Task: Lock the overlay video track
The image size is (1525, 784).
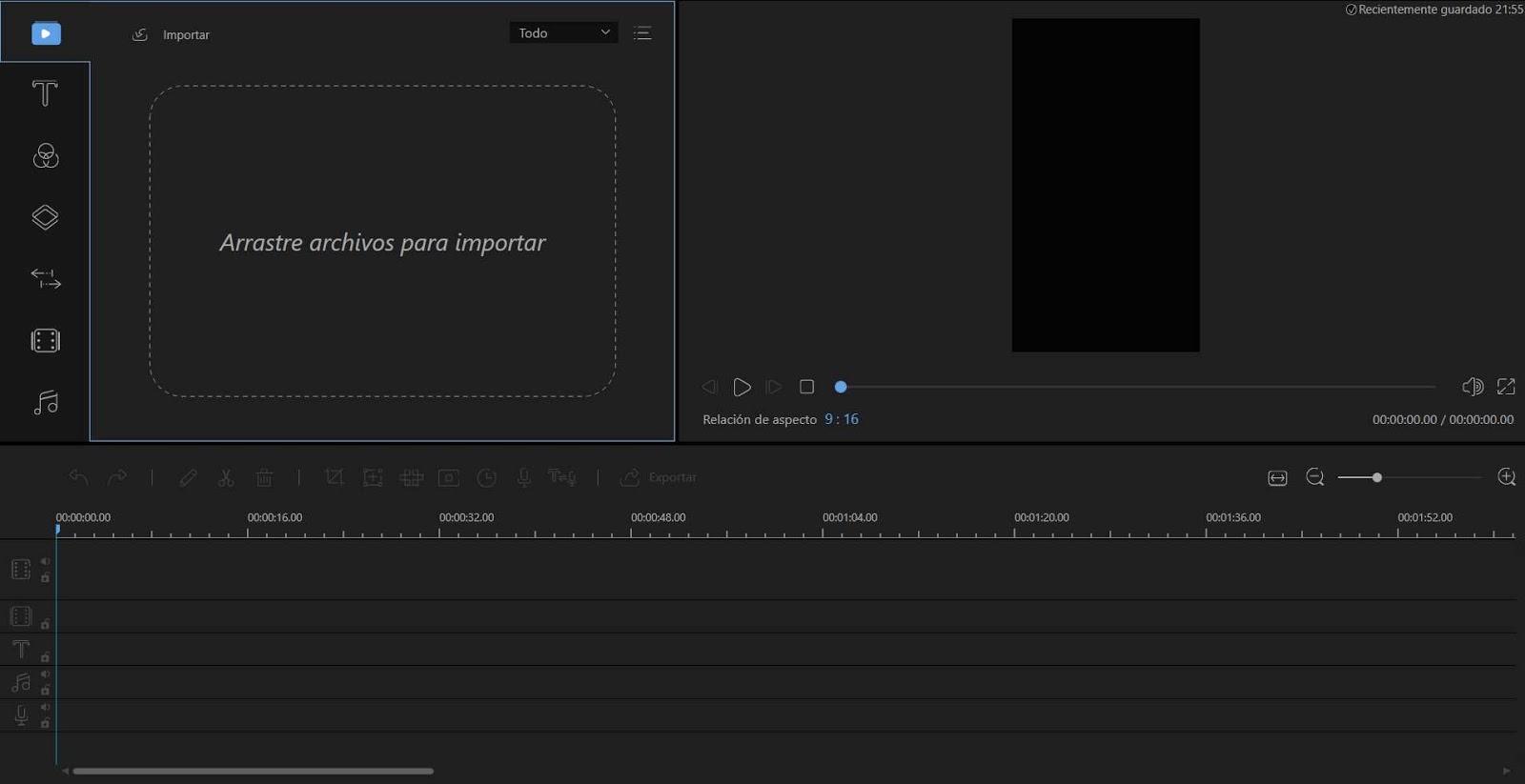Action: click(x=45, y=624)
